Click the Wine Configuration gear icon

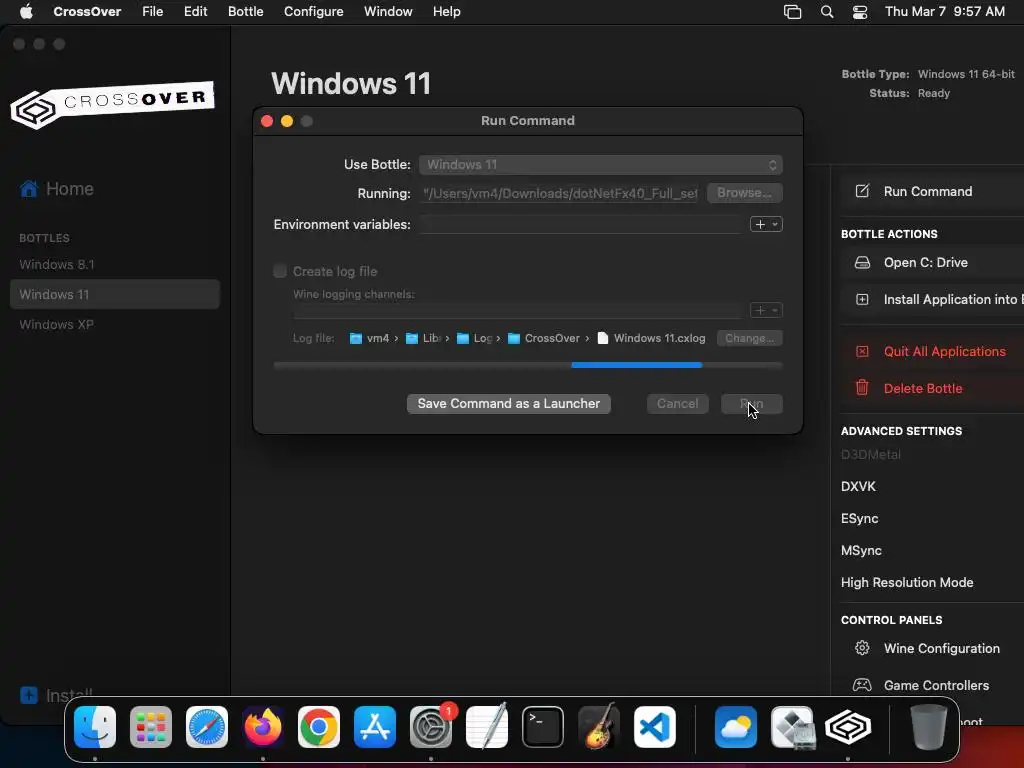coord(862,648)
